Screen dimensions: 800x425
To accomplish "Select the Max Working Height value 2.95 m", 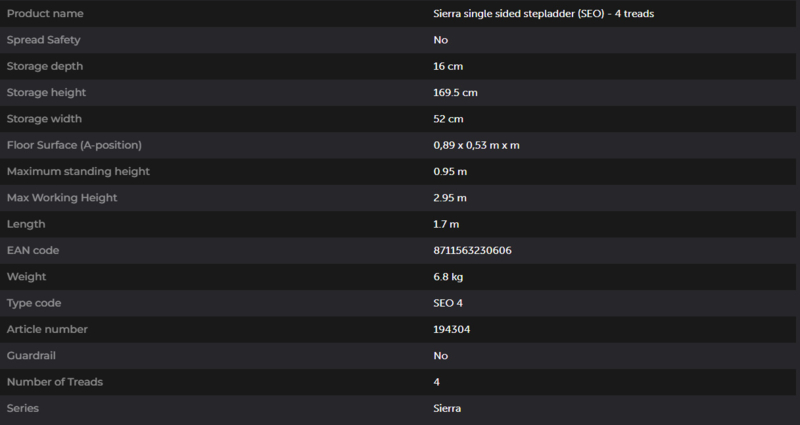I will [449, 198].
